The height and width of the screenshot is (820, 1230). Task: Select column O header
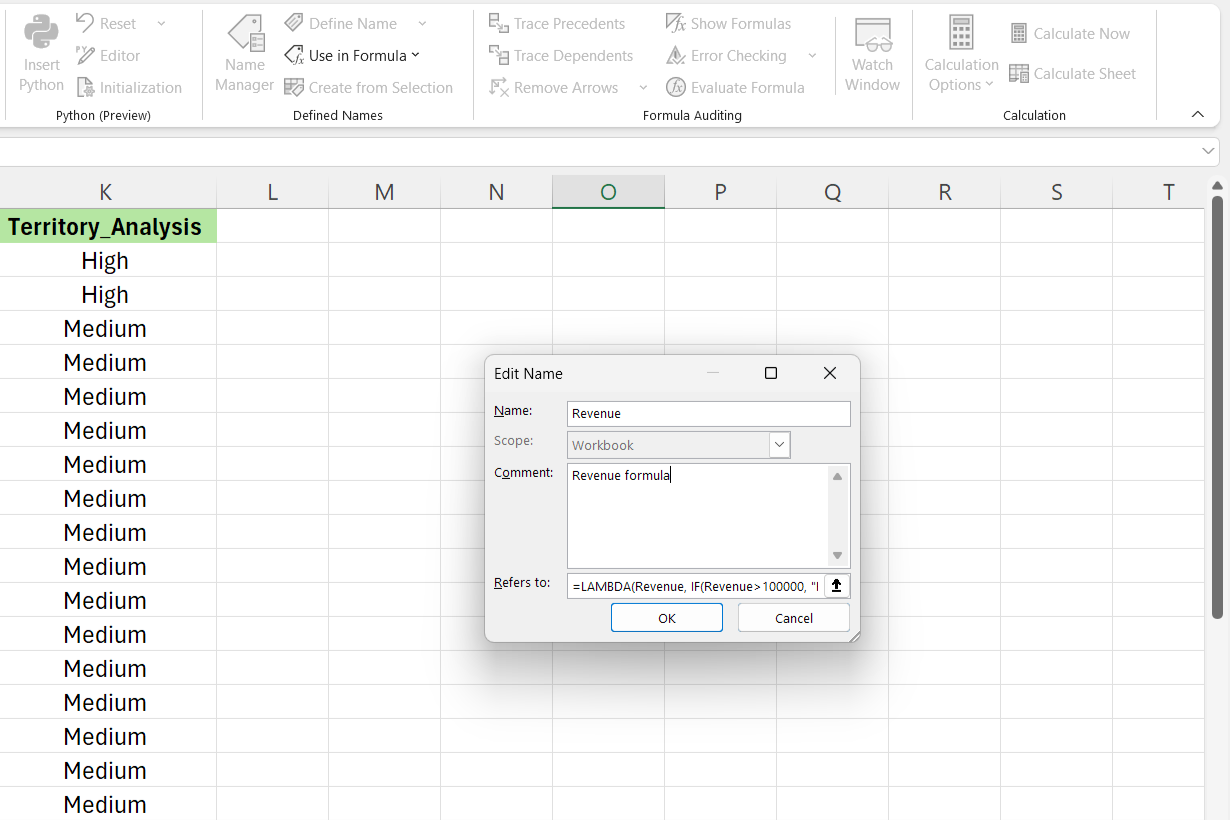click(608, 192)
